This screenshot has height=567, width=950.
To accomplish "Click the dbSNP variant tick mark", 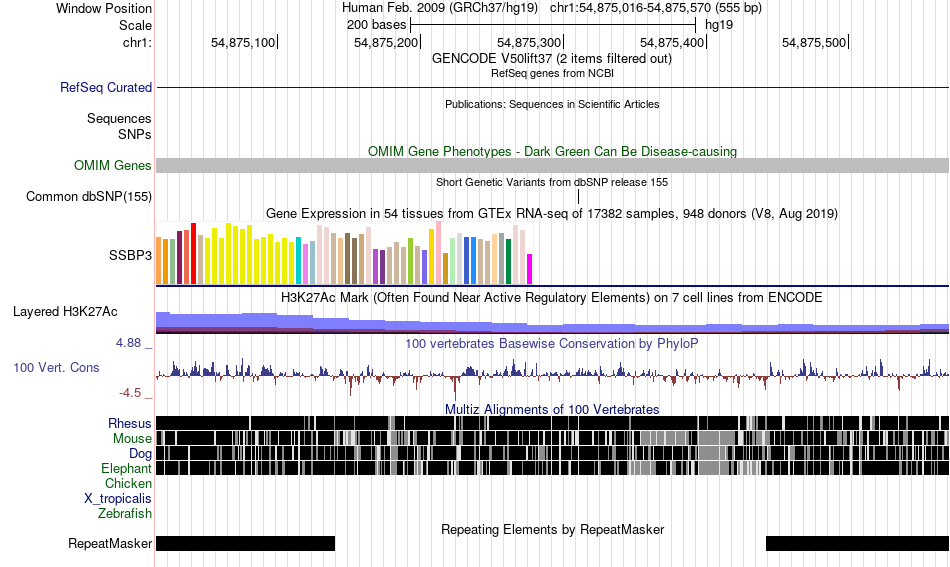I will (x=579, y=196).
